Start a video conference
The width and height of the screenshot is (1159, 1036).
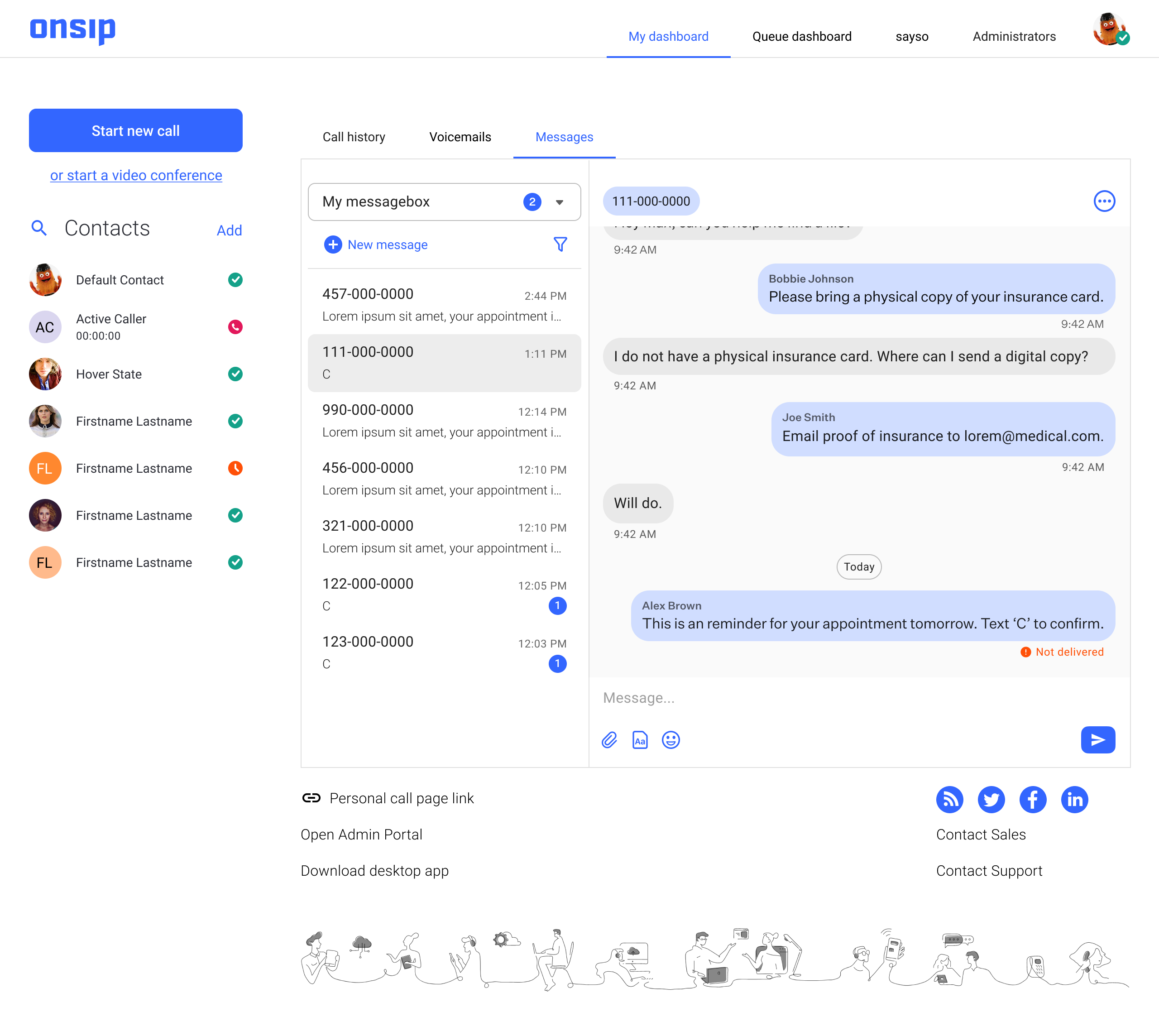tap(135, 175)
